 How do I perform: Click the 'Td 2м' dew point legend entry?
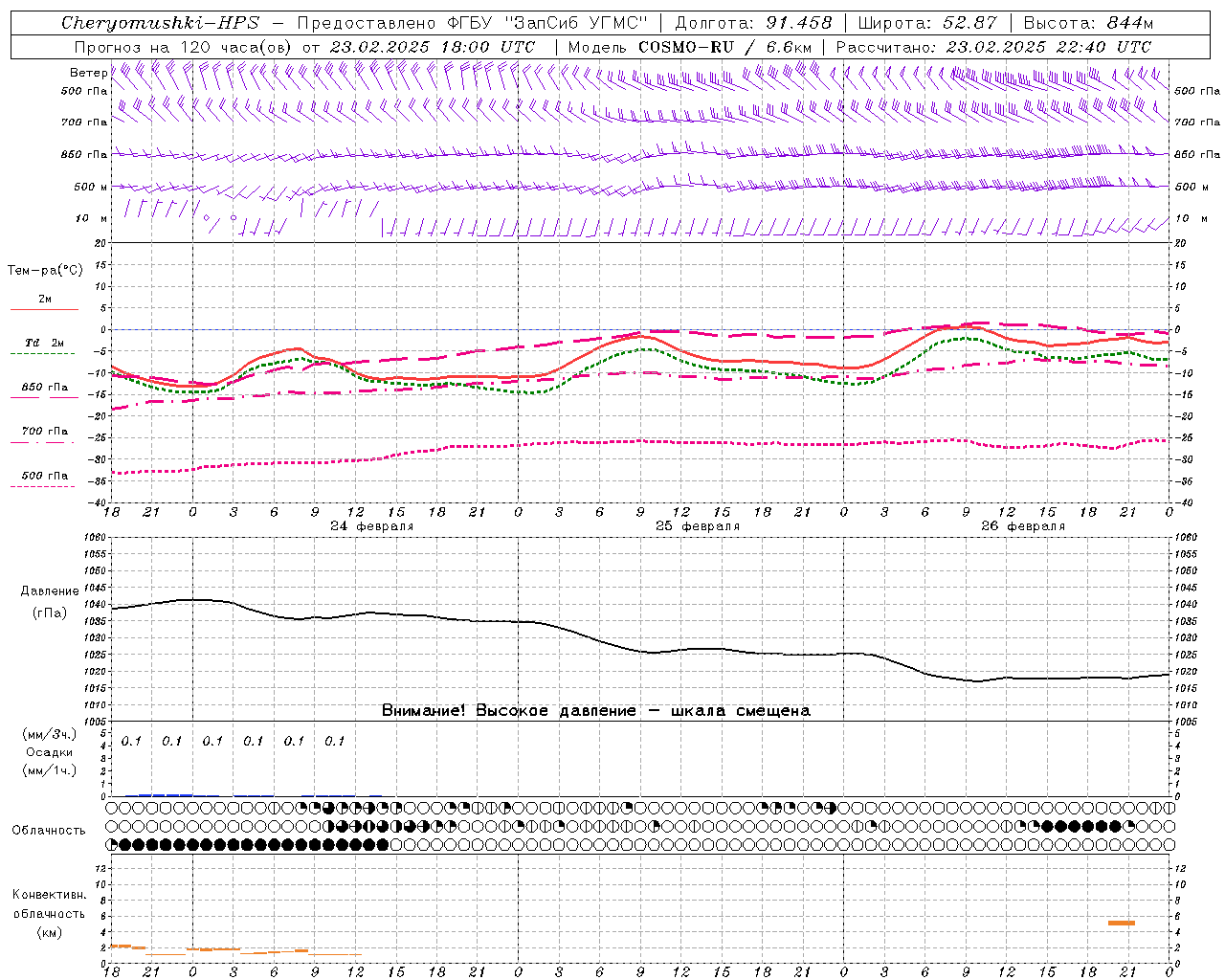coord(45,343)
